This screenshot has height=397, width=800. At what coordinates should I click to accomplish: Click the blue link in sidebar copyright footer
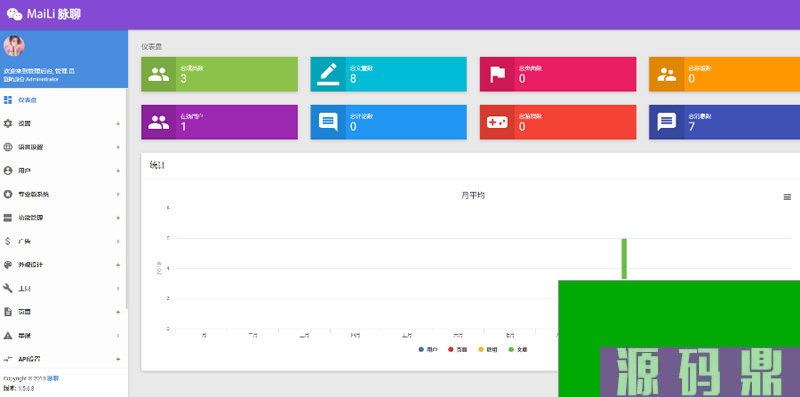[x=53, y=379]
